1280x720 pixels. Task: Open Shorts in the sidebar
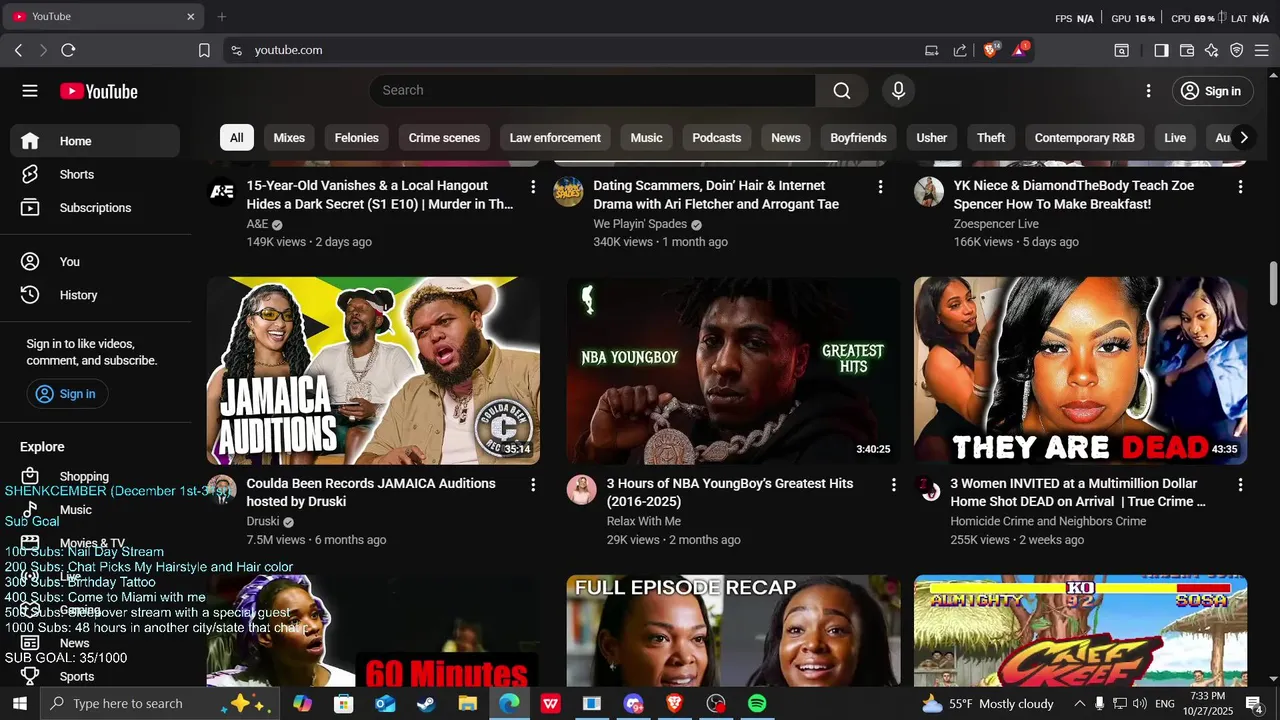(x=96, y=174)
